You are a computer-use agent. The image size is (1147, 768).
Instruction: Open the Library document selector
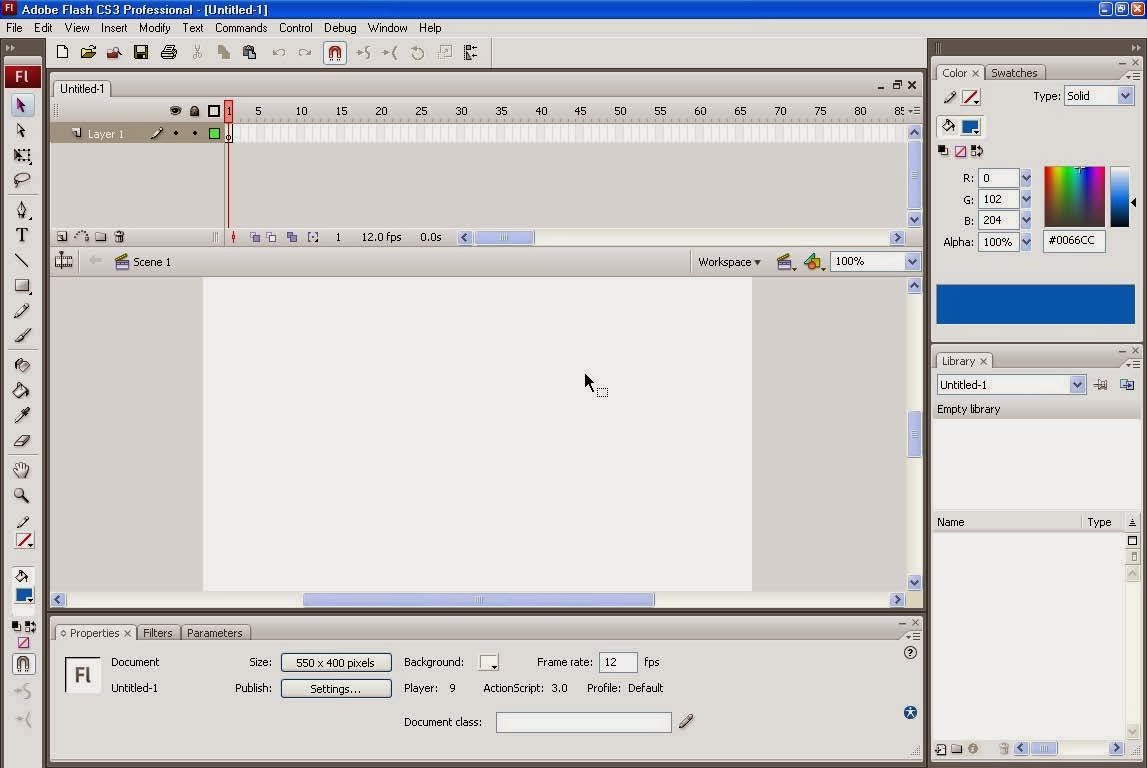click(x=1077, y=384)
